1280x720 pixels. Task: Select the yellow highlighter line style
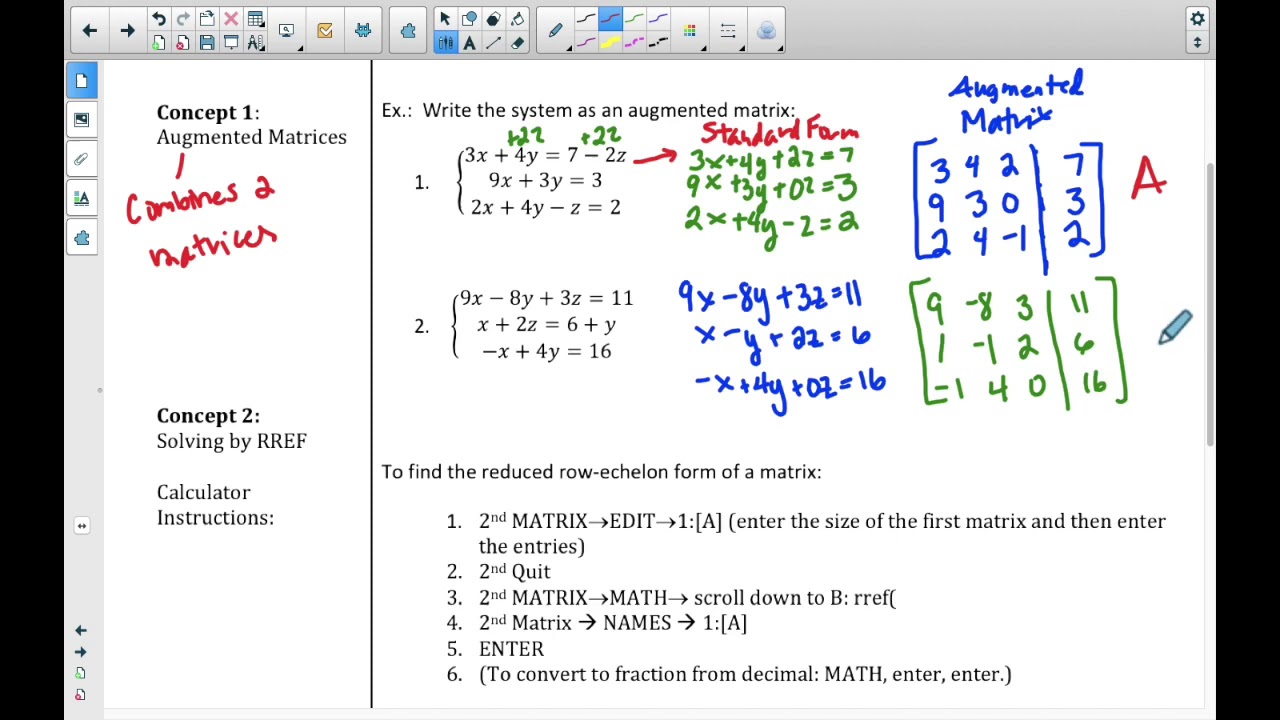point(610,43)
